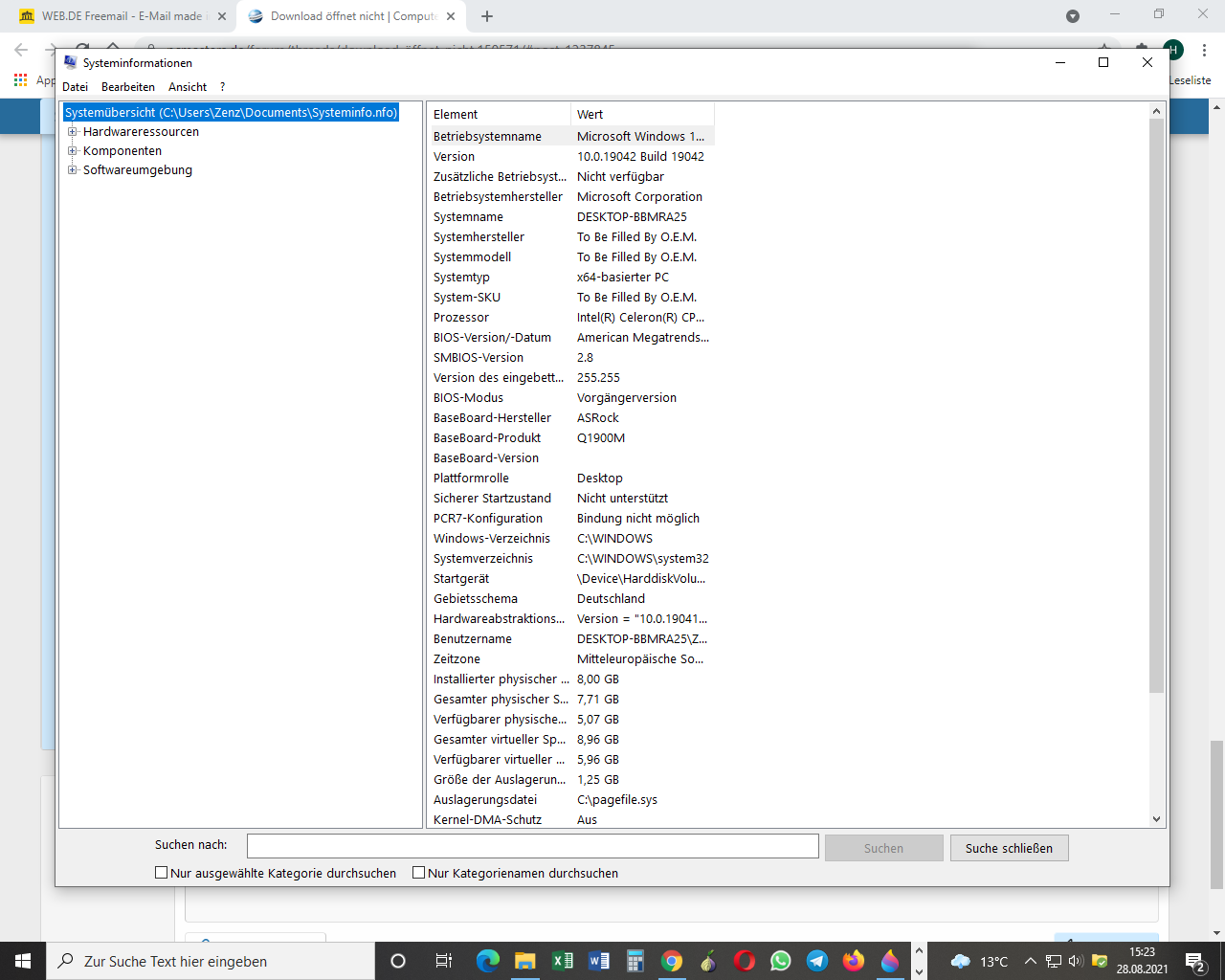The height and width of the screenshot is (980, 1225).
Task: Open the Calculator taskbar icon
Action: click(x=635, y=961)
